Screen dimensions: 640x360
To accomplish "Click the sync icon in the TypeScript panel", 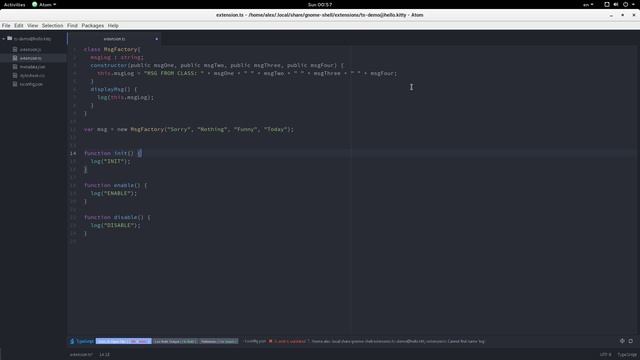I will click(x=622, y=341).
